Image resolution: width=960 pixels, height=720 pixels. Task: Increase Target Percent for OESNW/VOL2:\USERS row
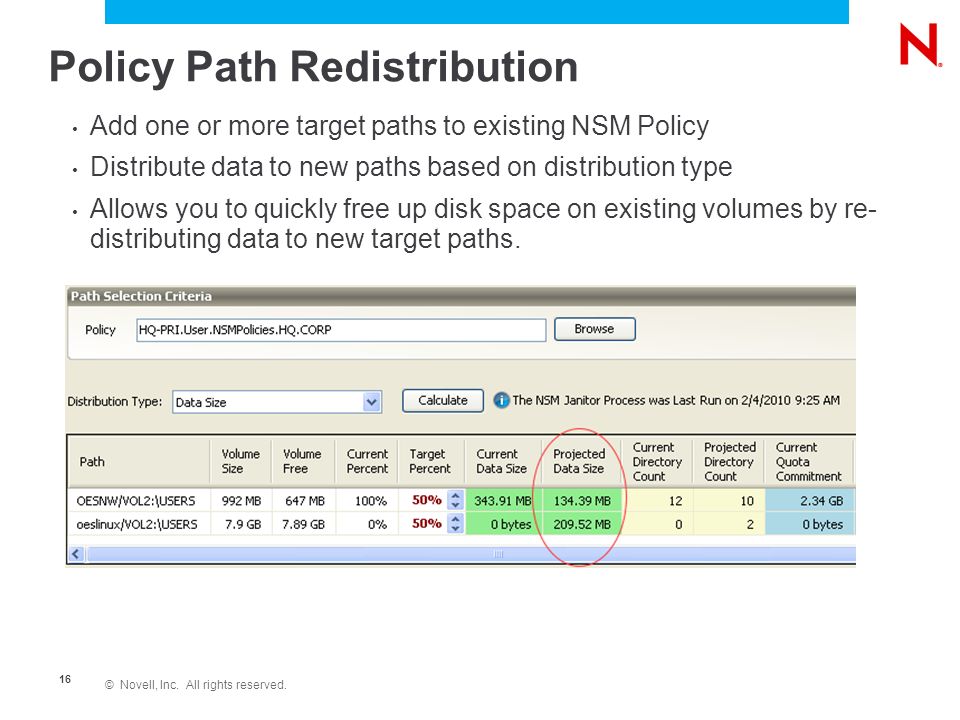click(x=455, y=496)
